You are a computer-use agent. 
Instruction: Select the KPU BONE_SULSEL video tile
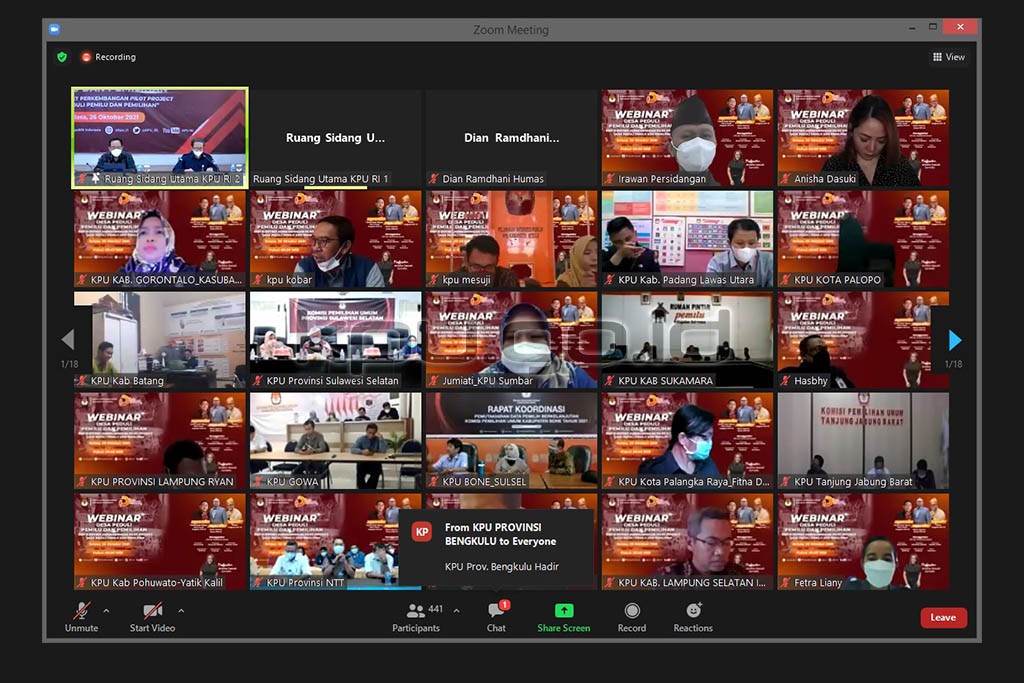pyautogui.click(x=511, y=440)
